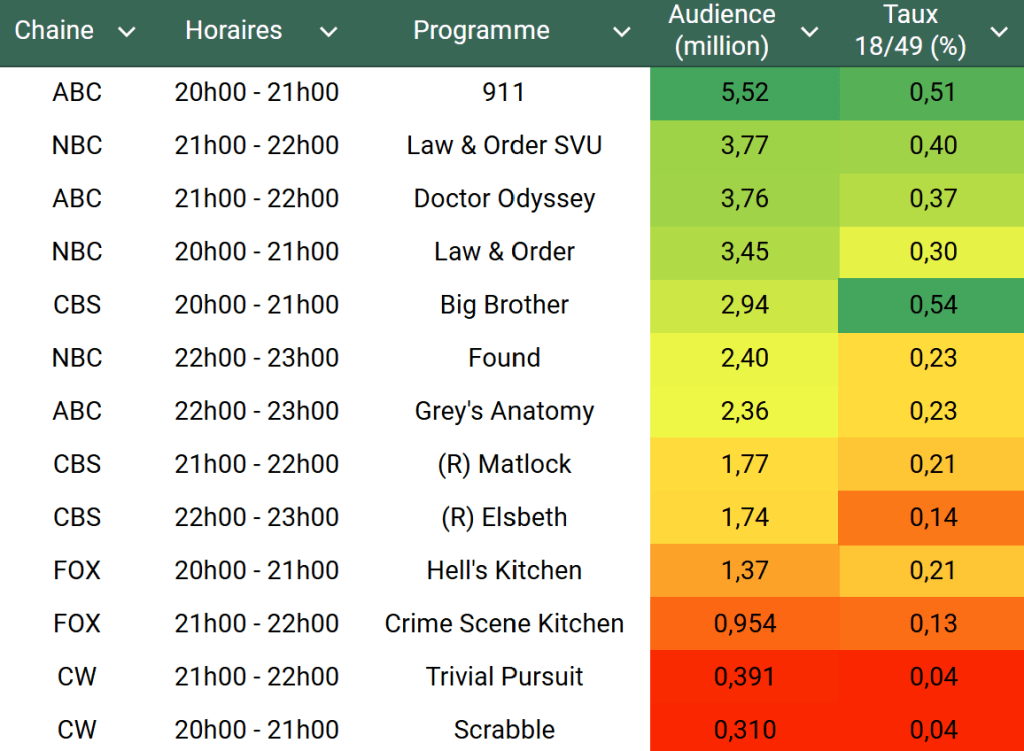Open the Taux 18/49 column dropdown

pyautogui.click(x=998, y=32)
